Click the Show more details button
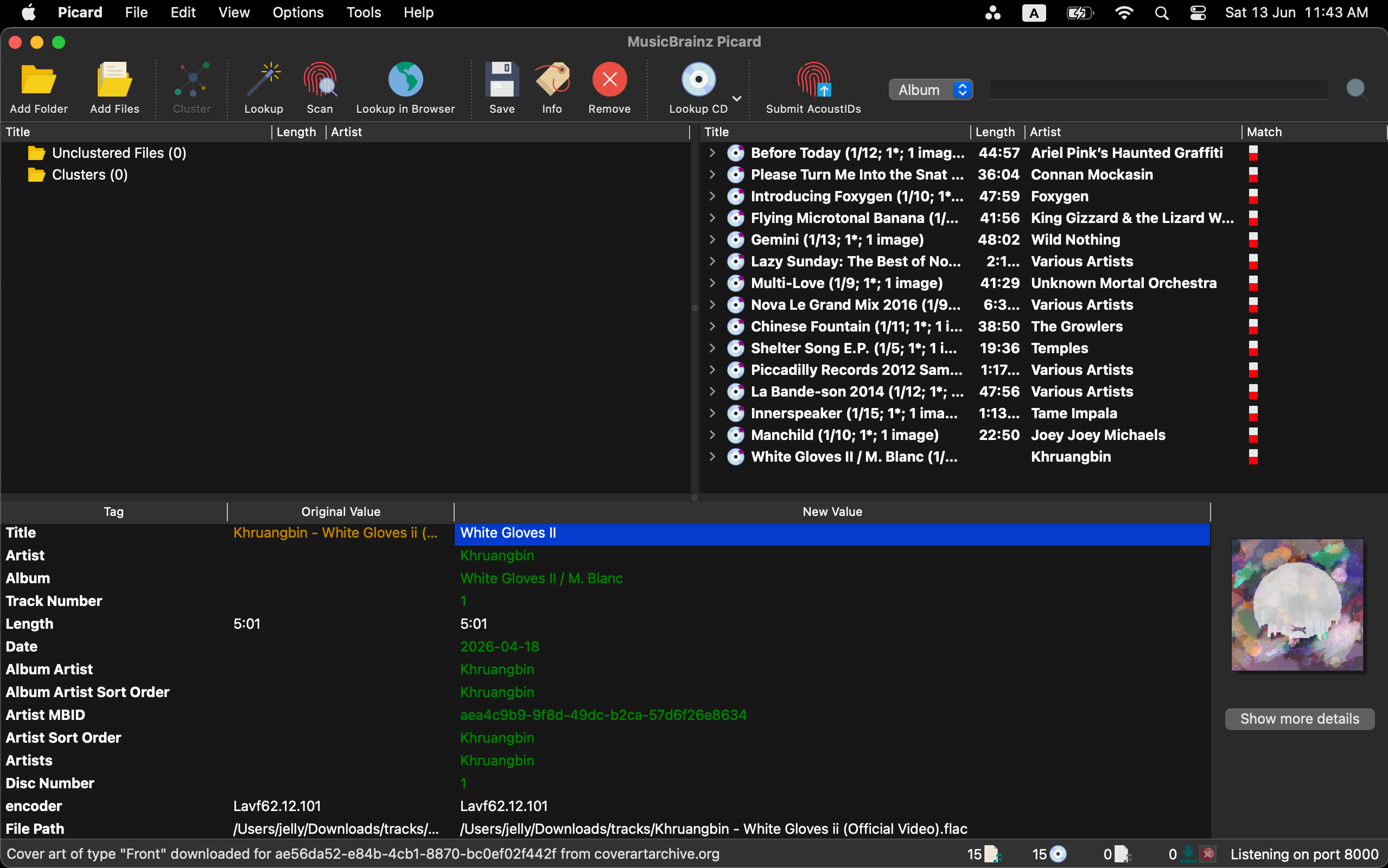Viewport: 1388px width, 868px height. coord(1300,719)
